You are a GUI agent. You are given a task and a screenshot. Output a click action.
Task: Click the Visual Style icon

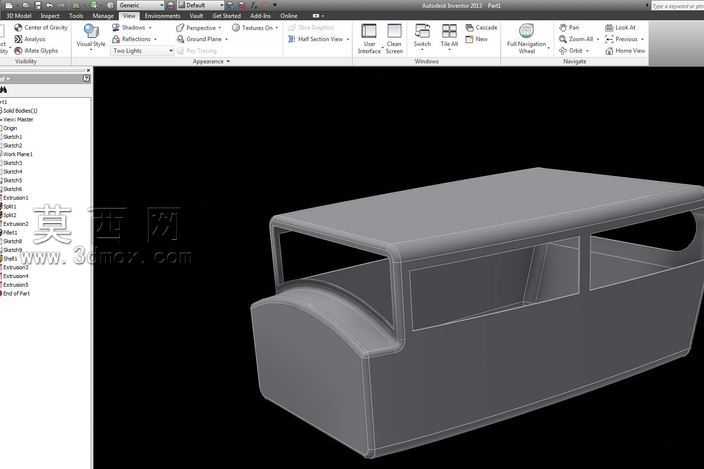pos(91,32)
